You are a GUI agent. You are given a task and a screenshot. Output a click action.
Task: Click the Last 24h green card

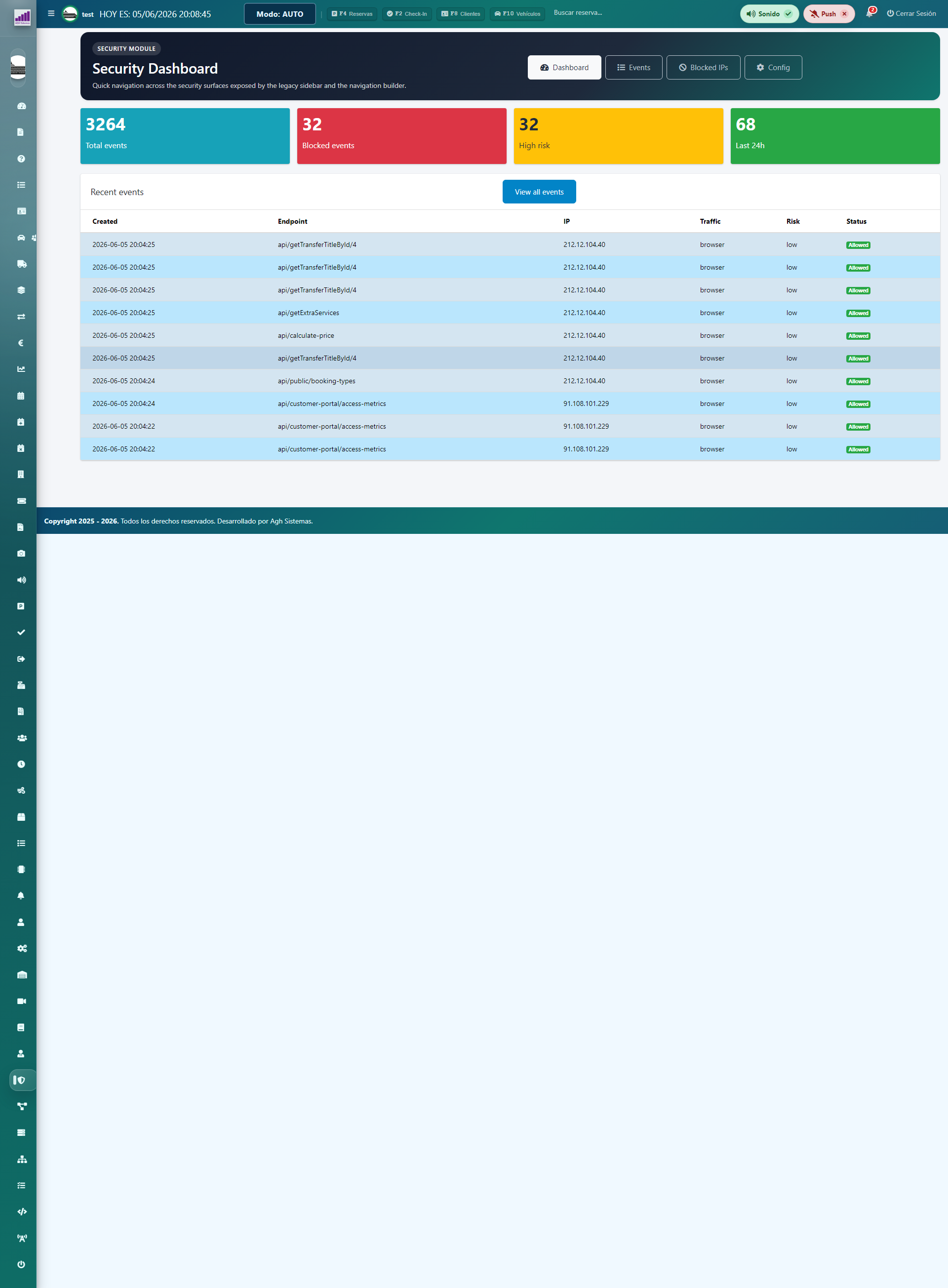pyautogui.click(x=835, y=136)
